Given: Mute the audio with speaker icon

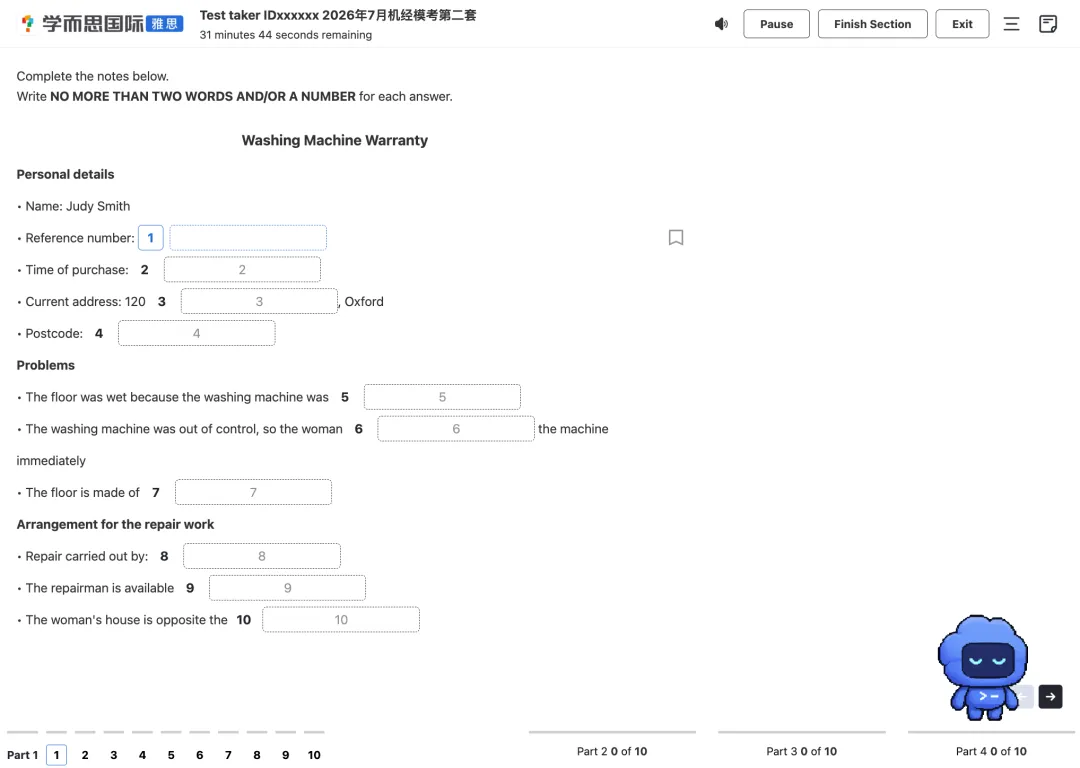Looking at the screenshot, I should pyautogui.click(x=721, y=24).
